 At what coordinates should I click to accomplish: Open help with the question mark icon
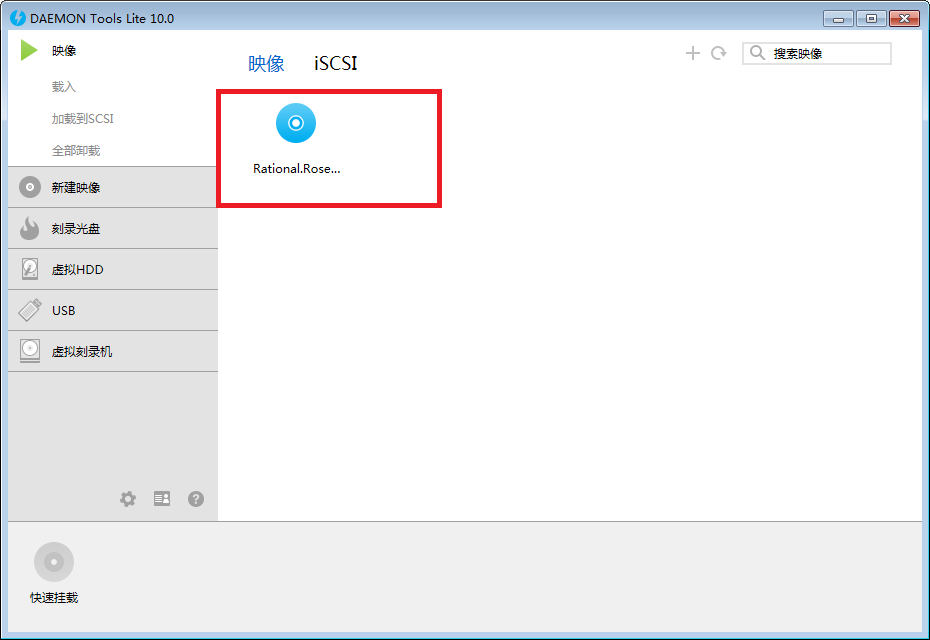pos(196,499)
